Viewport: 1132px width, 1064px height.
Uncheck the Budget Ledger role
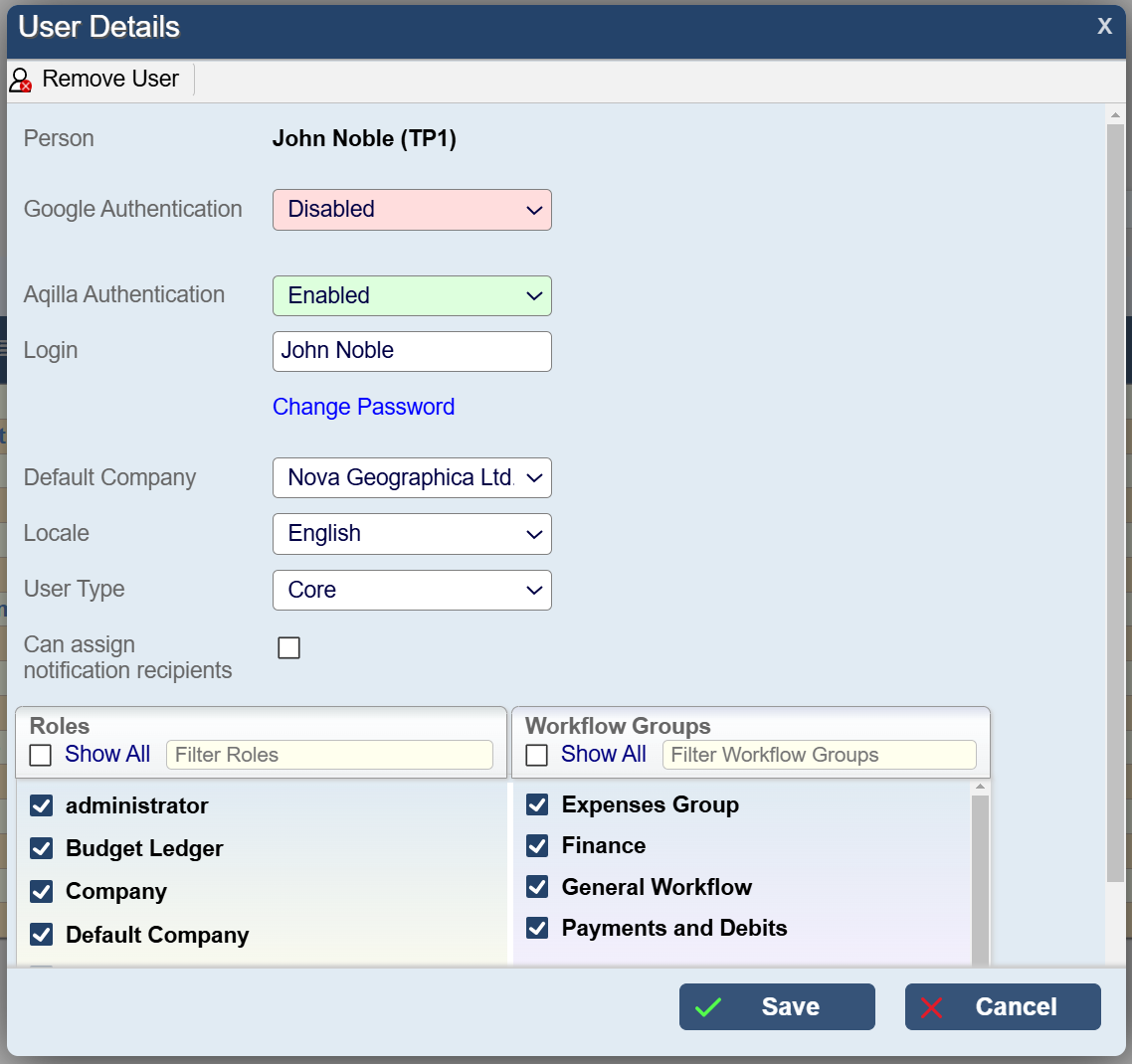42,848
